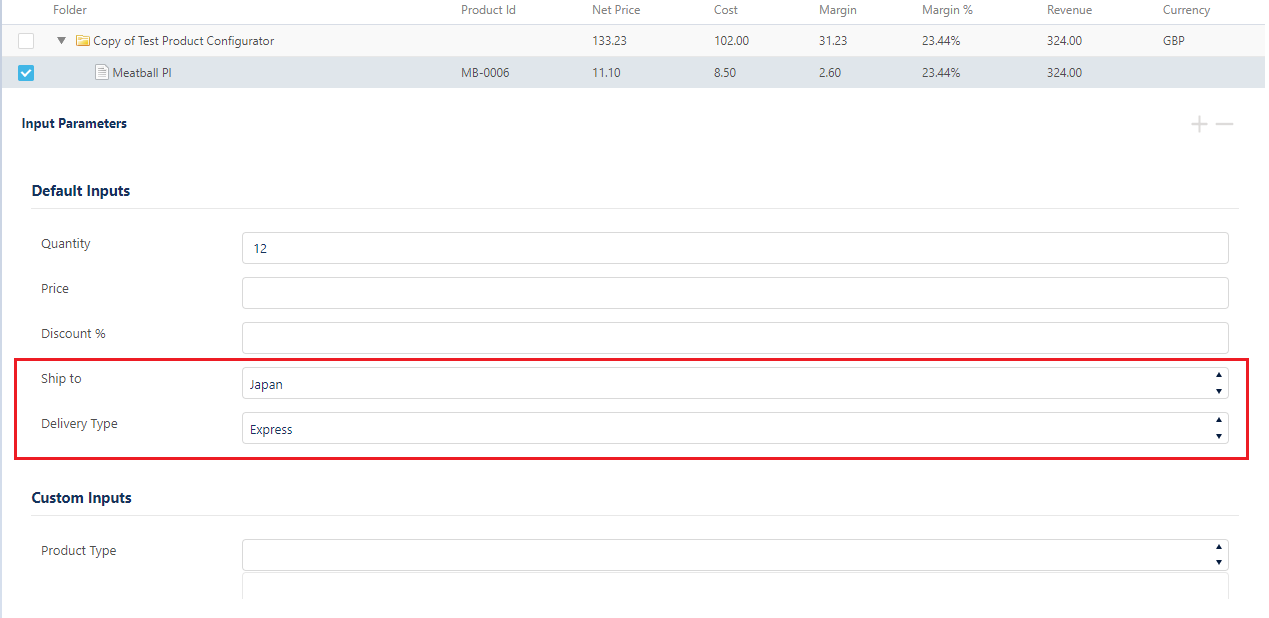Click the Margin % column header
This screenshot has width=1269, height=618.
(947, 10)
